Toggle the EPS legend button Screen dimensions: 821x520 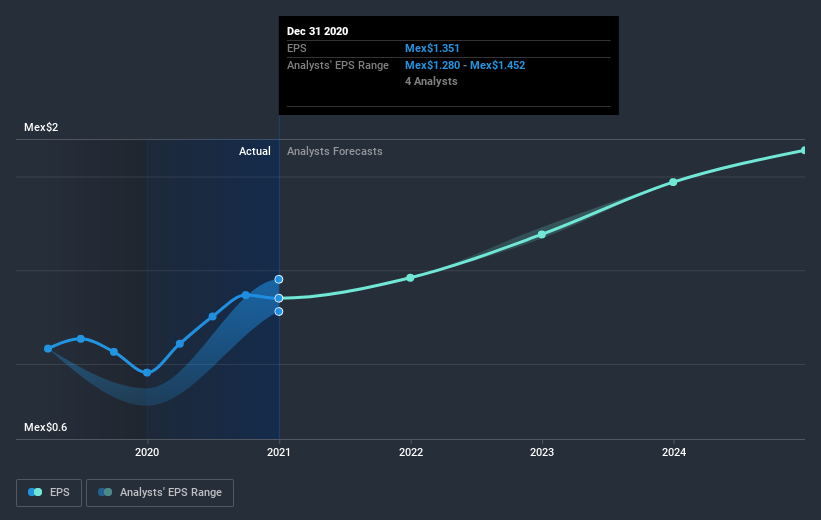(49, 492)
